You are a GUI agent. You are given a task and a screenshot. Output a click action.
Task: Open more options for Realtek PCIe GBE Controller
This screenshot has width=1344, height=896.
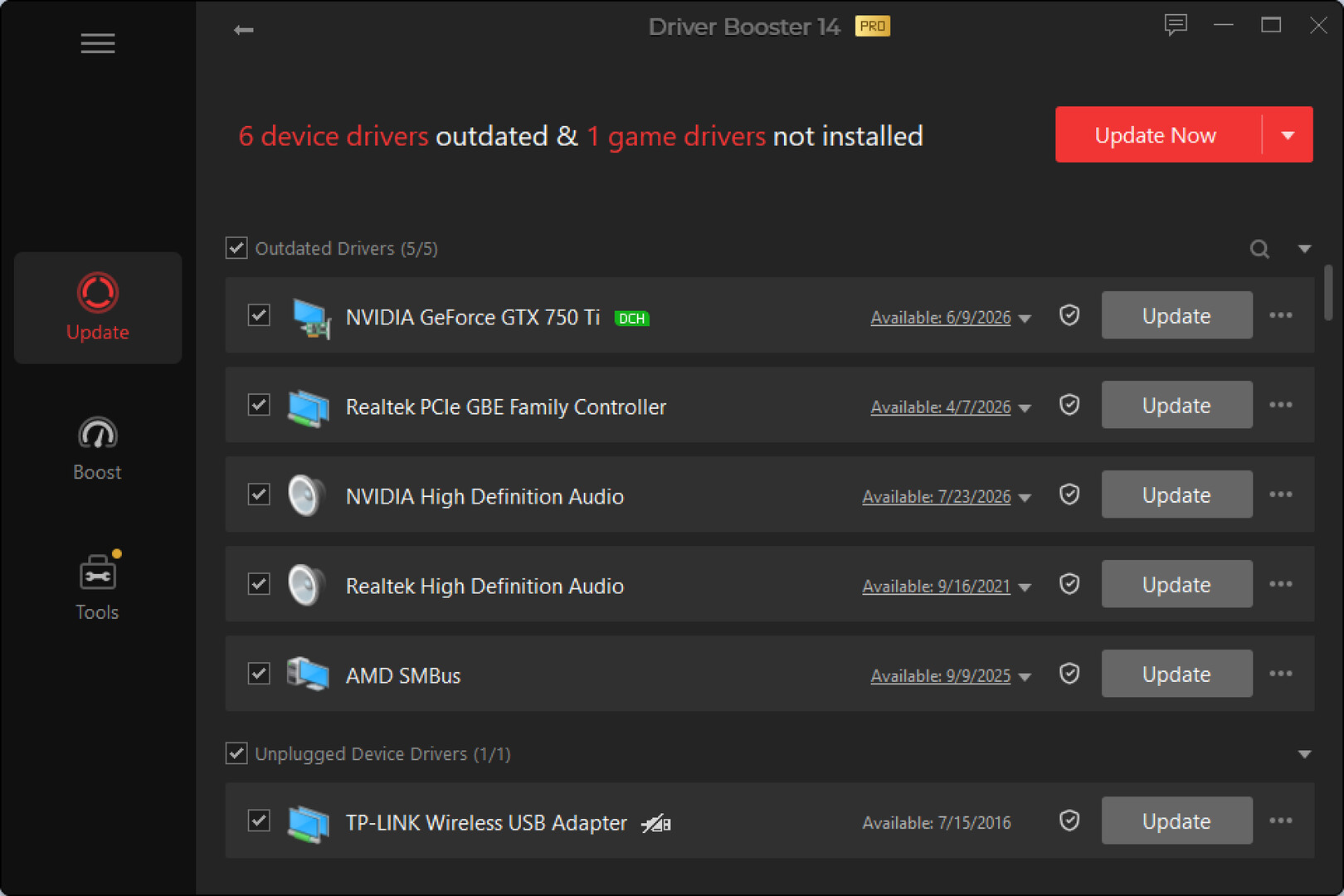(1281, 405)
